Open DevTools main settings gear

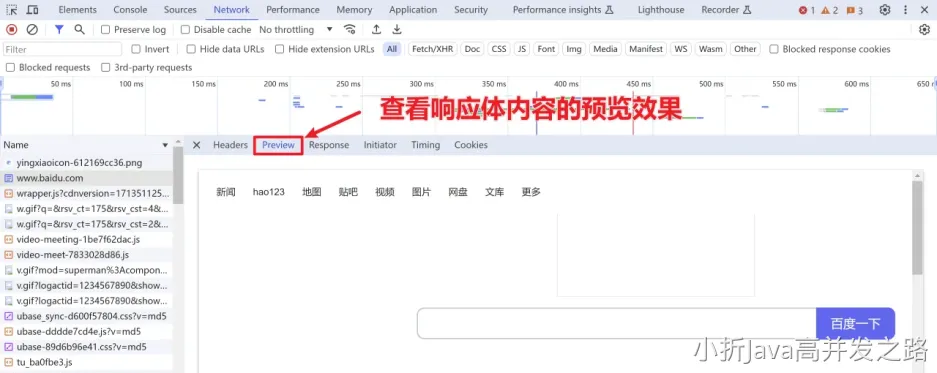(885, 10)
